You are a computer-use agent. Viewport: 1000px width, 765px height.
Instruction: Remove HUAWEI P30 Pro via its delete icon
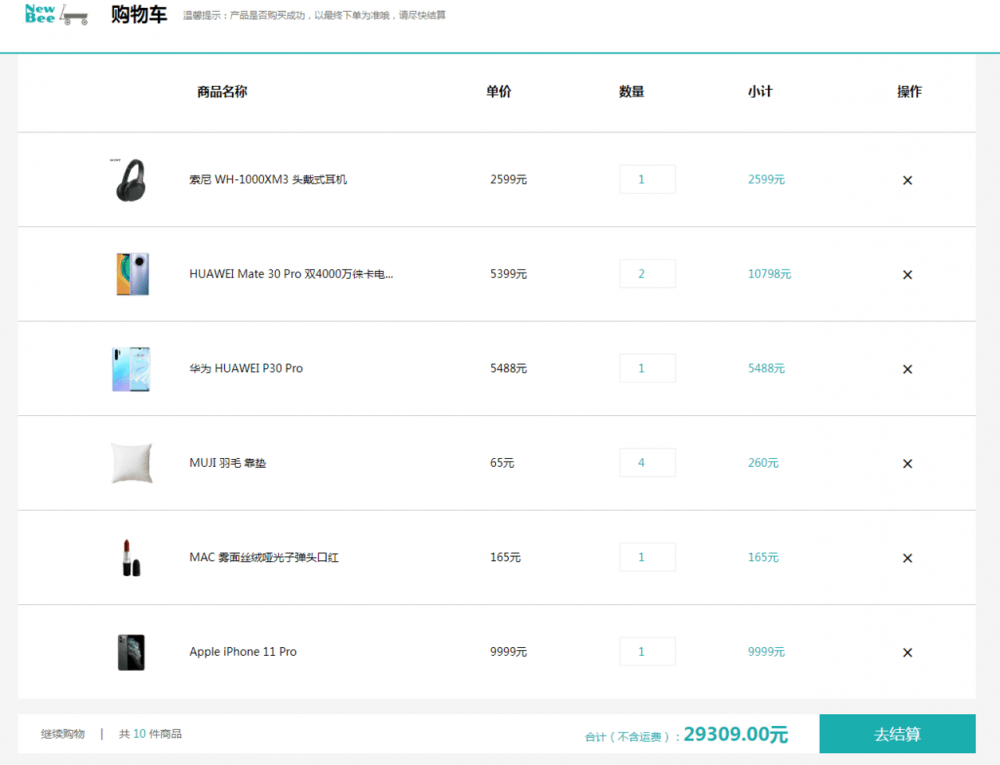(907, 368)
